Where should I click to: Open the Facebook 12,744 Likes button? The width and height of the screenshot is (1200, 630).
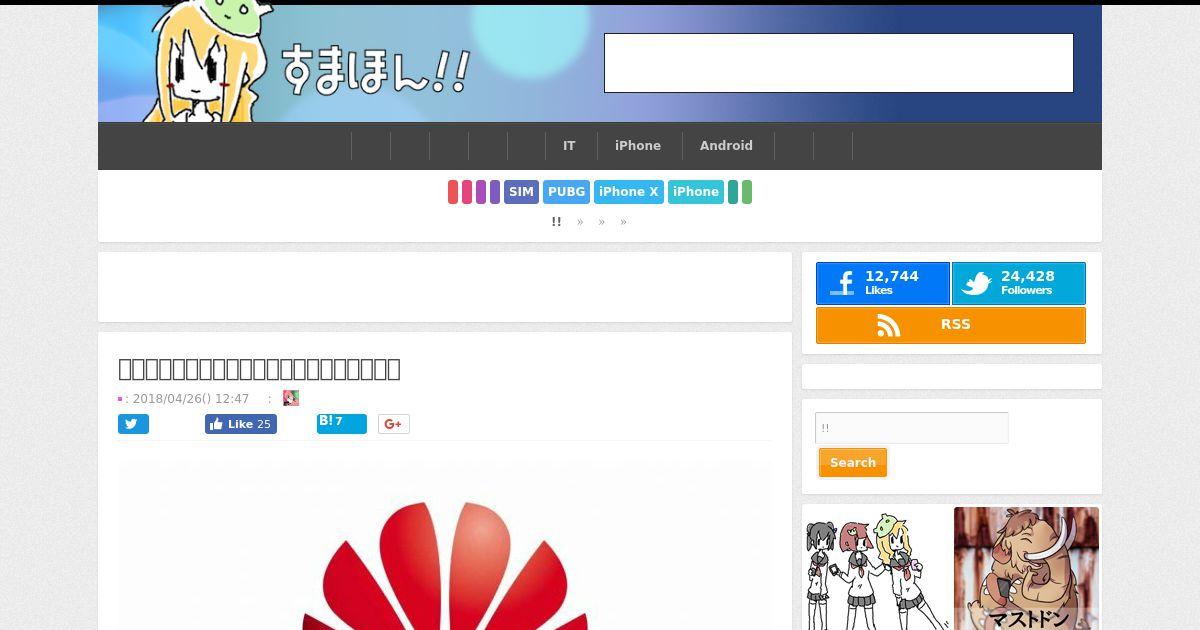coord(883,284)
